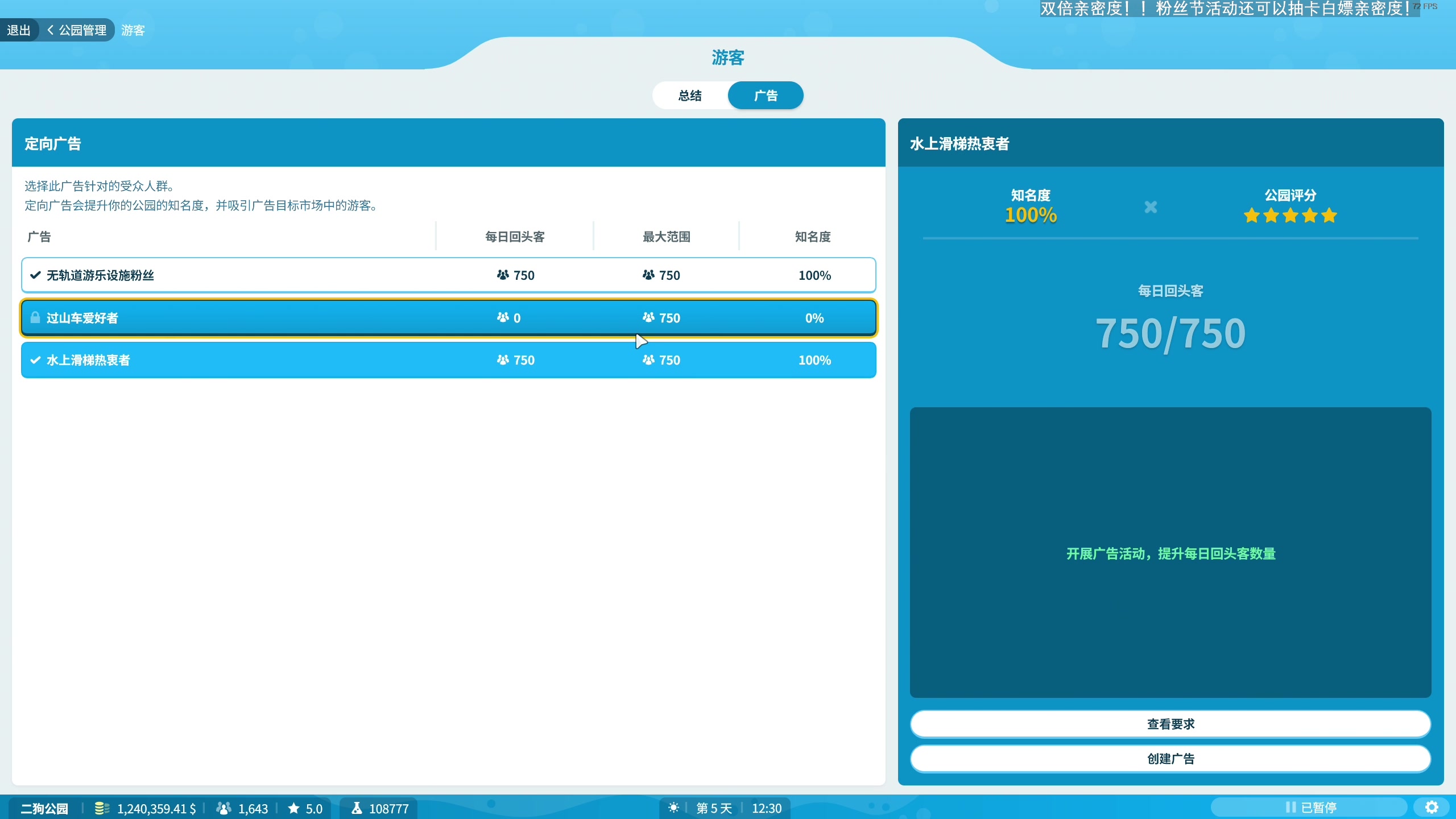Click the 开展广告活动 hint text
This screenshot has width=1456, height=819.
tap(1170, 553)
